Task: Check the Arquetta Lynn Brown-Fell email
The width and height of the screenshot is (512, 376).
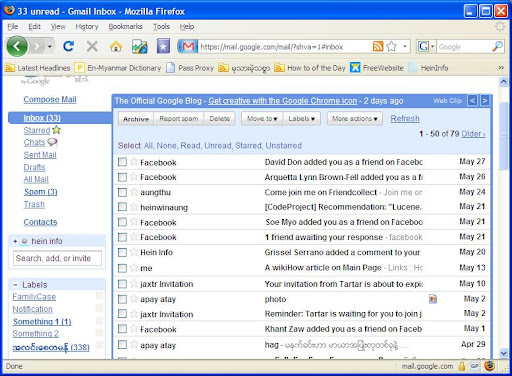Action: point(122,177)
